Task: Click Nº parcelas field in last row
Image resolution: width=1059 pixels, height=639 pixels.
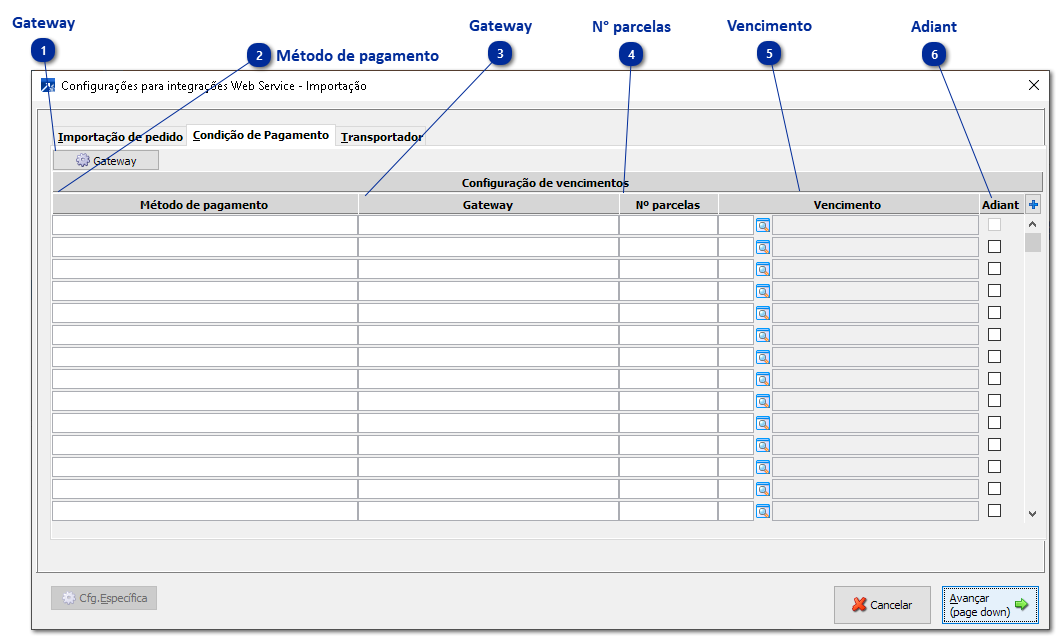Action: click(668, 511)
